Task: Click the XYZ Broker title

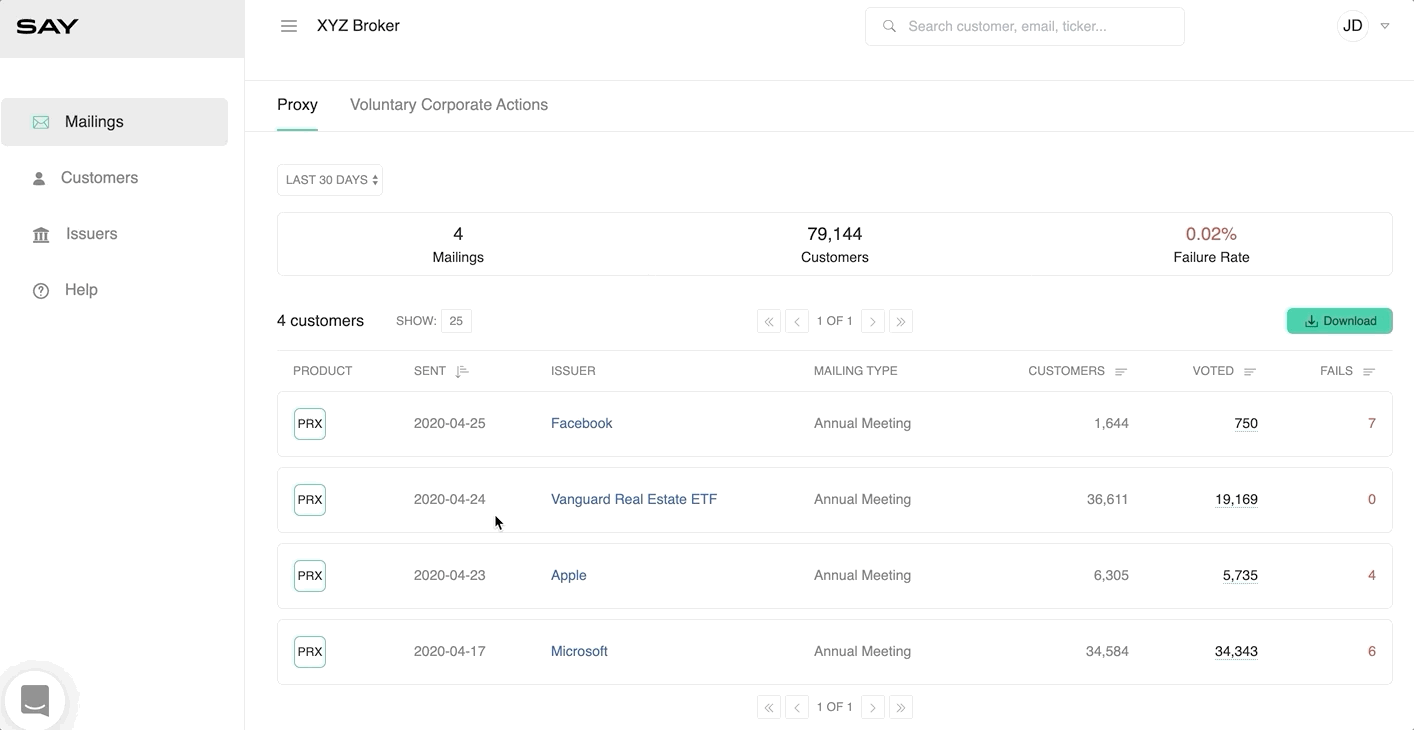Action: coord(358,26)
